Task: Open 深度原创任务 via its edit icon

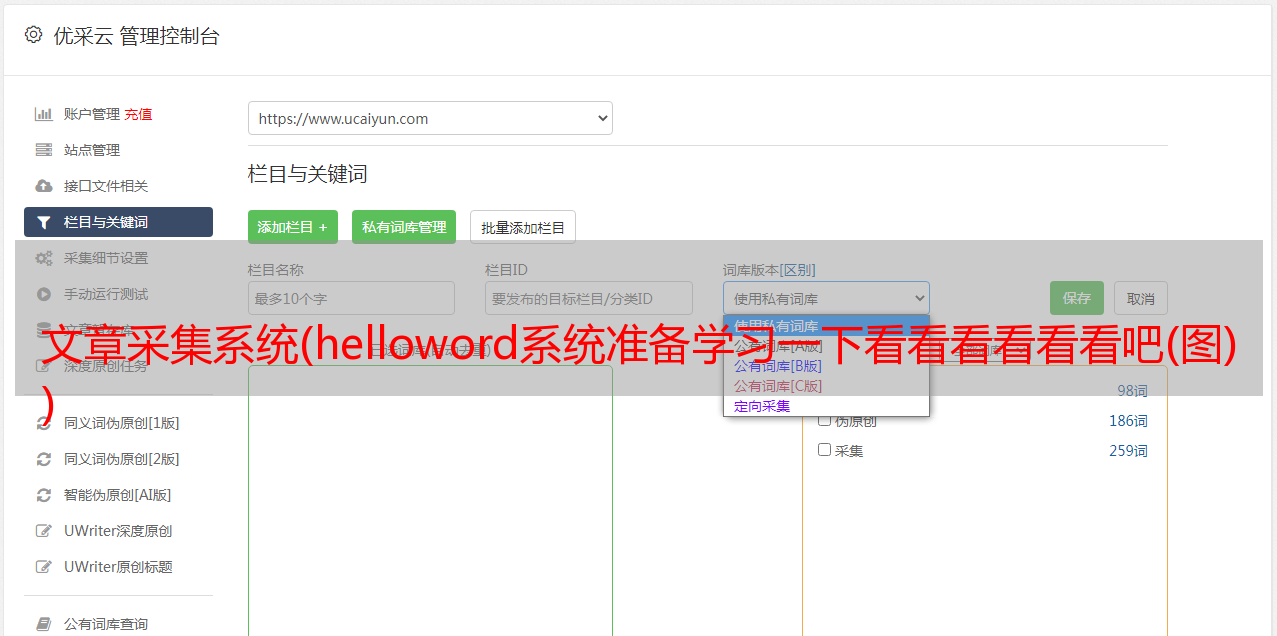Action: (x=43, y=366)
